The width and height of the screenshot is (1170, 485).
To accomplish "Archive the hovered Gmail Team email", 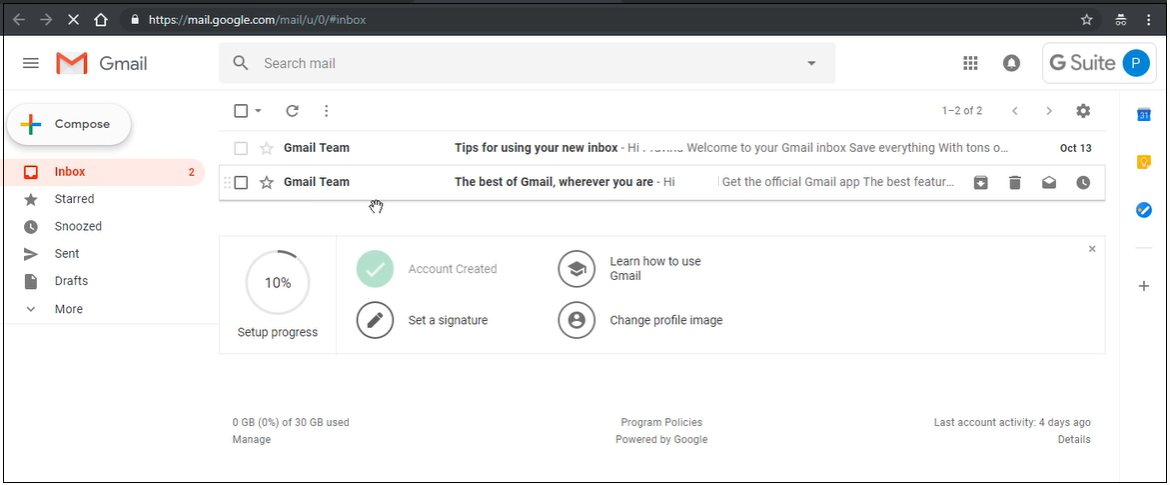I will click(x=981, y=182).
